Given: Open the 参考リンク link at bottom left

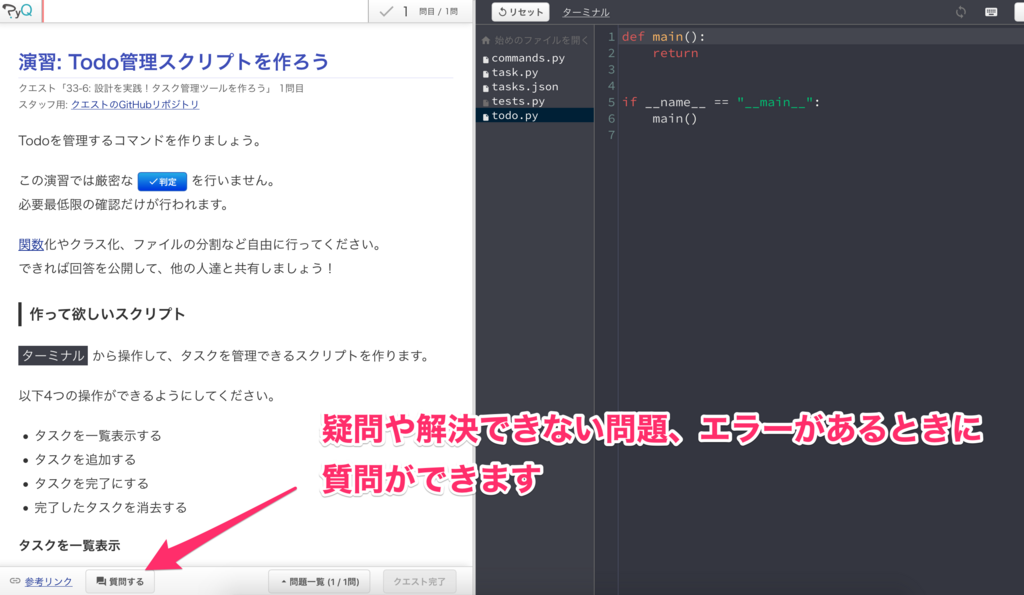Looking at the screenshot, I should pyautogui.click(x=47, y=581).
